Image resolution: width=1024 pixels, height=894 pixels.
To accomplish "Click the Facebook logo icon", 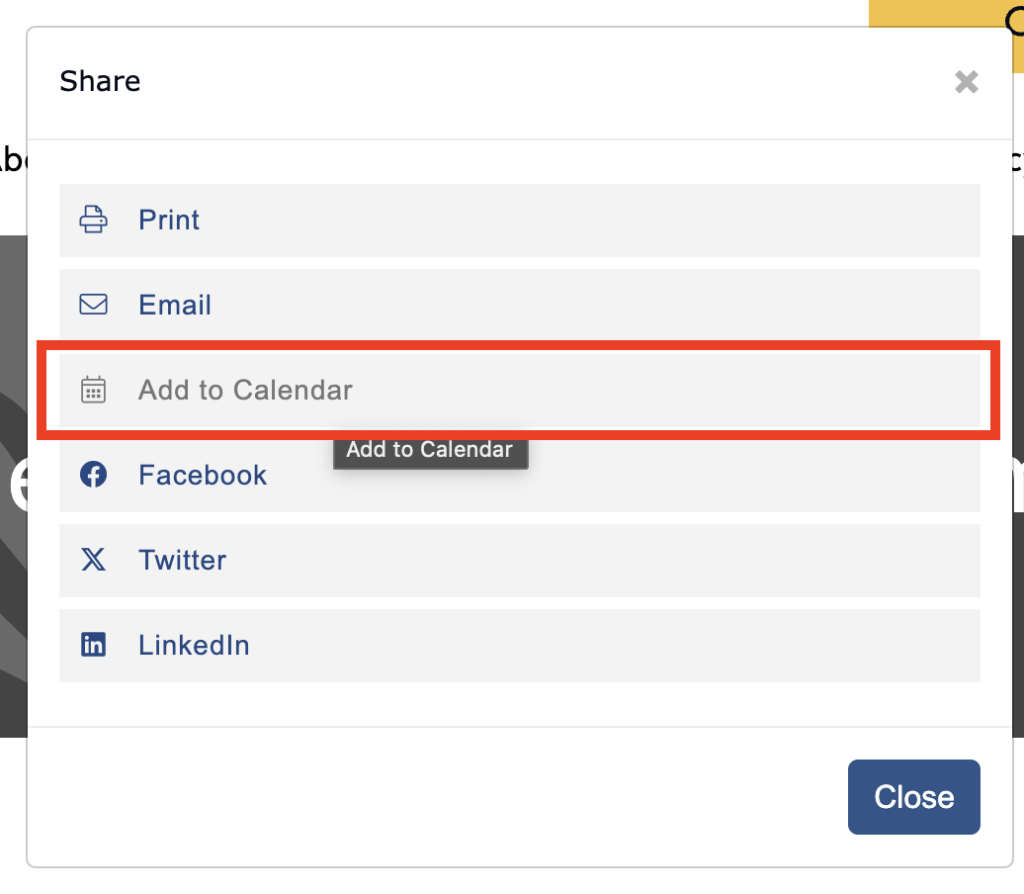I will pos(93,474).
